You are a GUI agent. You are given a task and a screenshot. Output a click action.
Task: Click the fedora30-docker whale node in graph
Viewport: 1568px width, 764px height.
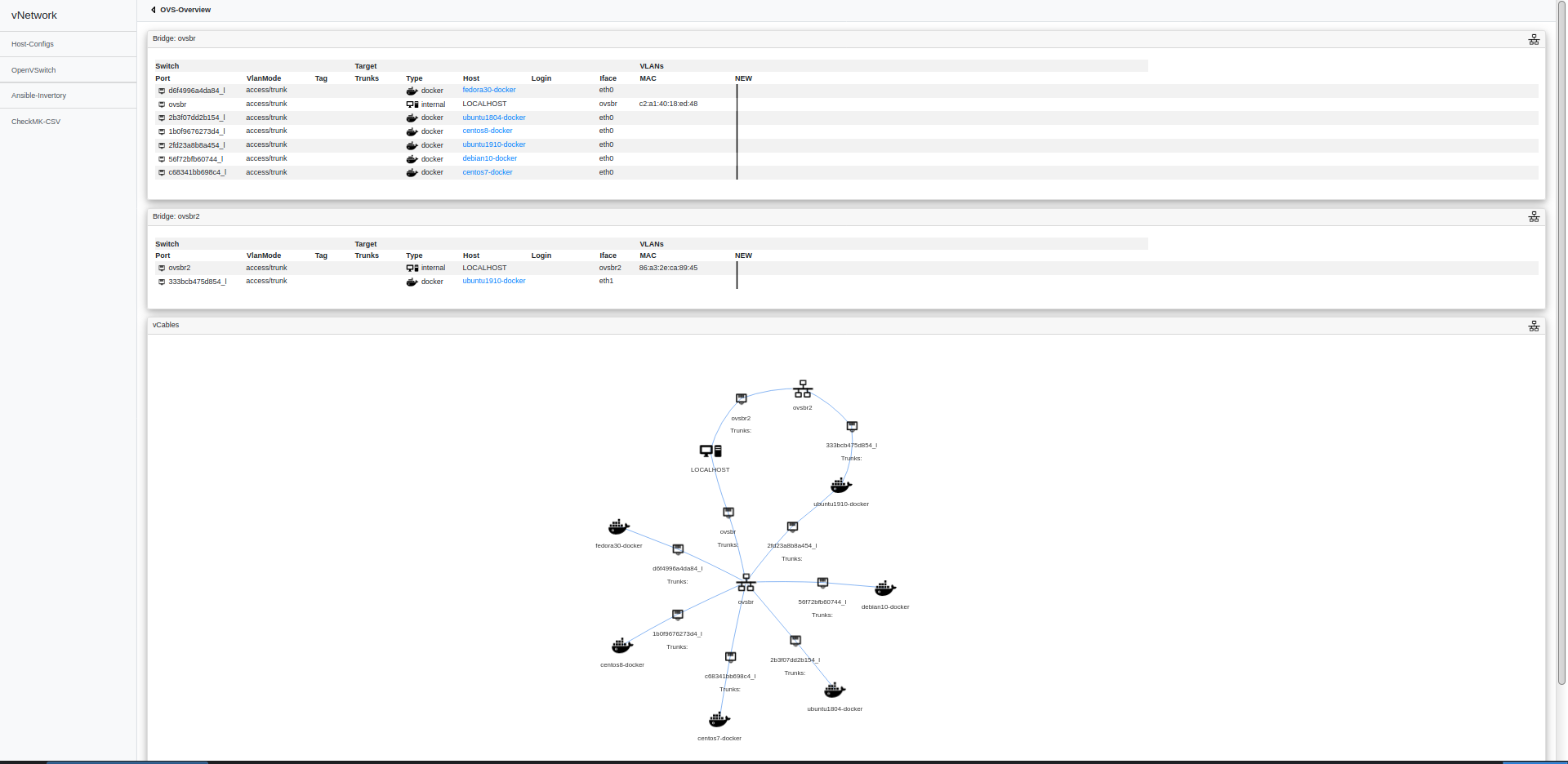[x=619, y=527]
